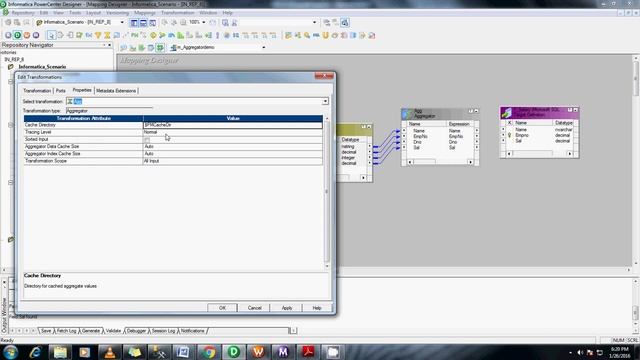Open the Repository menu
This screenshot has width=640, height=360.
[x=23, y=13]
